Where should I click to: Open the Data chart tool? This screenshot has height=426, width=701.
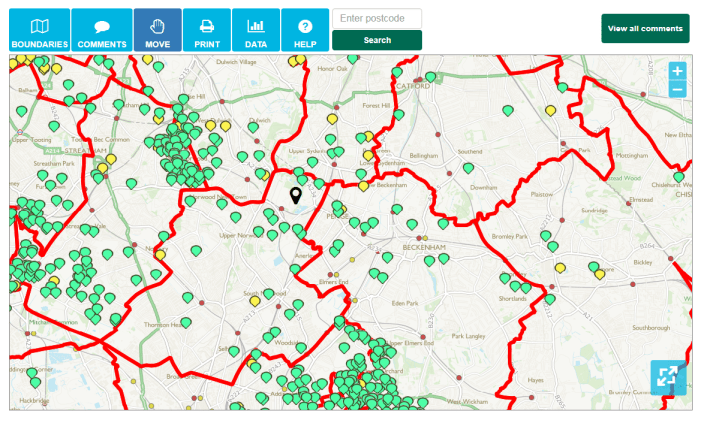[x=256, y=30]
